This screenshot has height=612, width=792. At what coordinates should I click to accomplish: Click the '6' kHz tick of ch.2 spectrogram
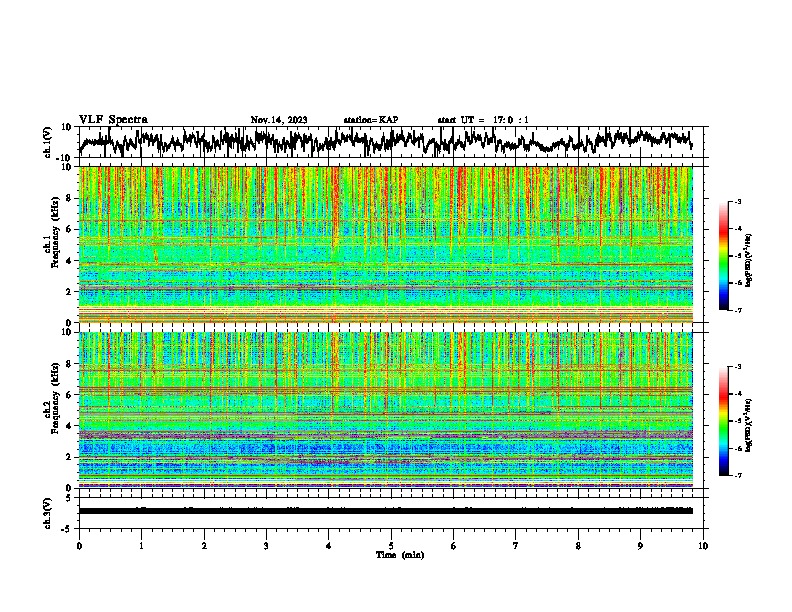69,395
